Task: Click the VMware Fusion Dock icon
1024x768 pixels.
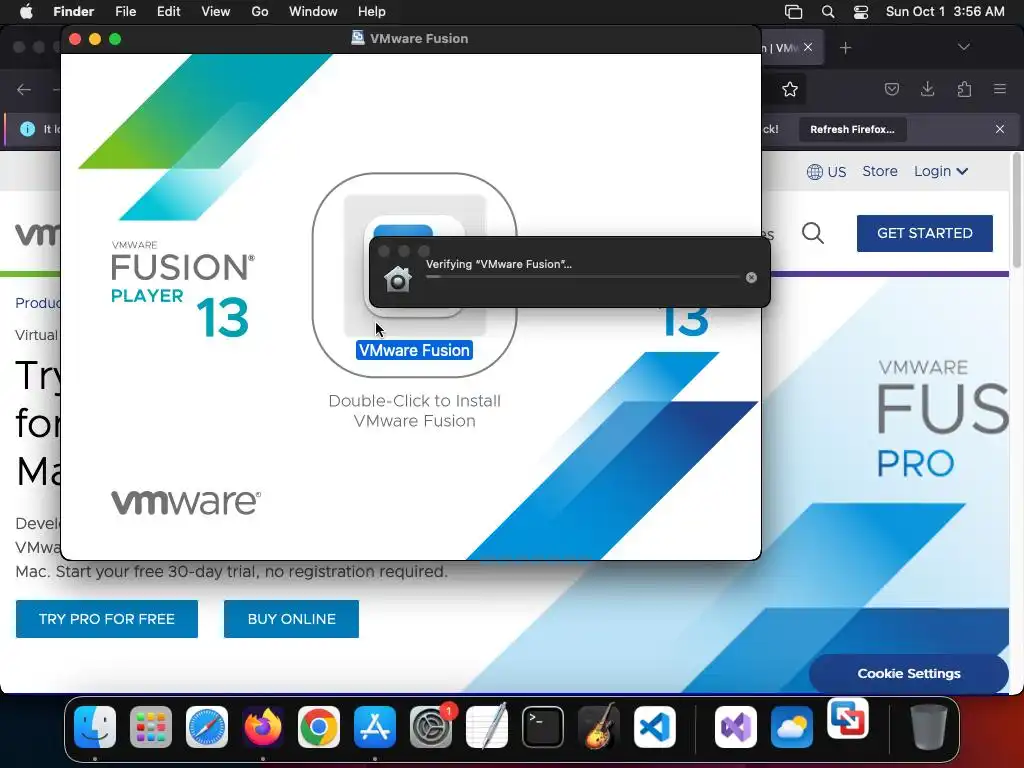Action: point(848,719)
